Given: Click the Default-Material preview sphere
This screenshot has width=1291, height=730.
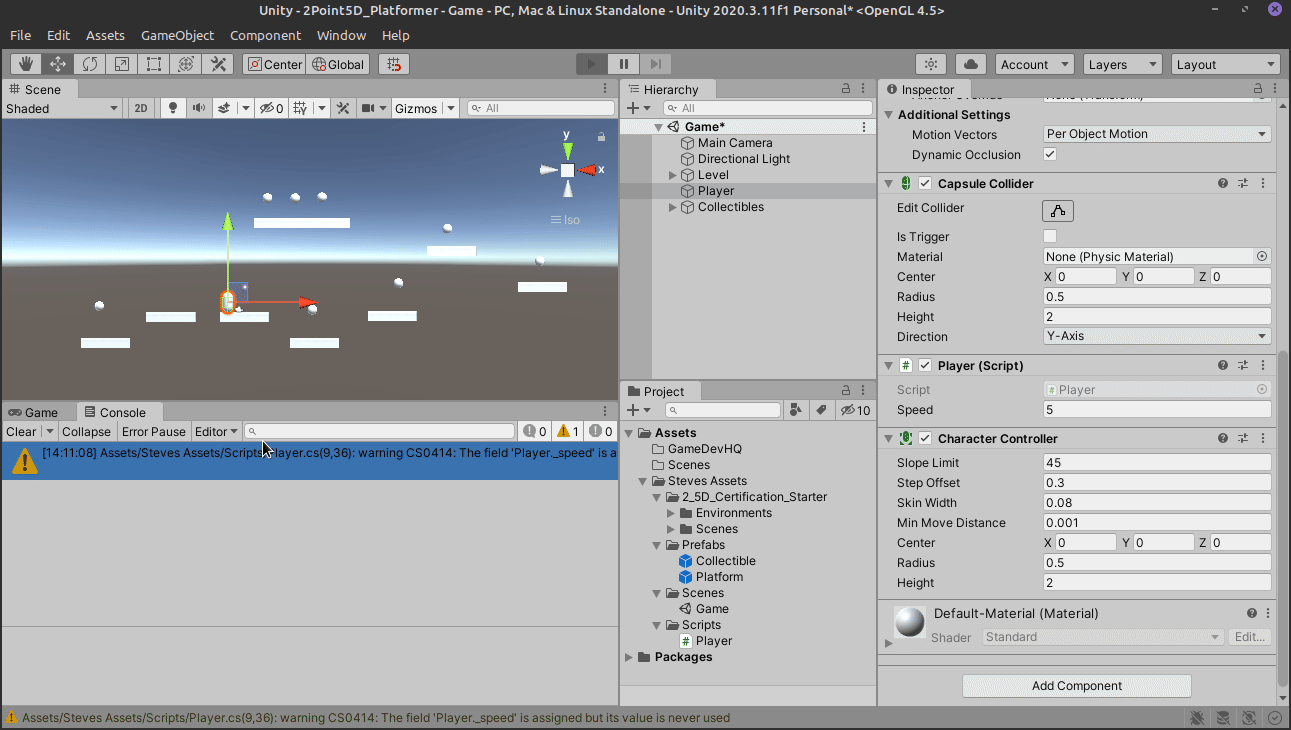Looking at the screenshot, I should pyautogui.click(x=908, y=622).
